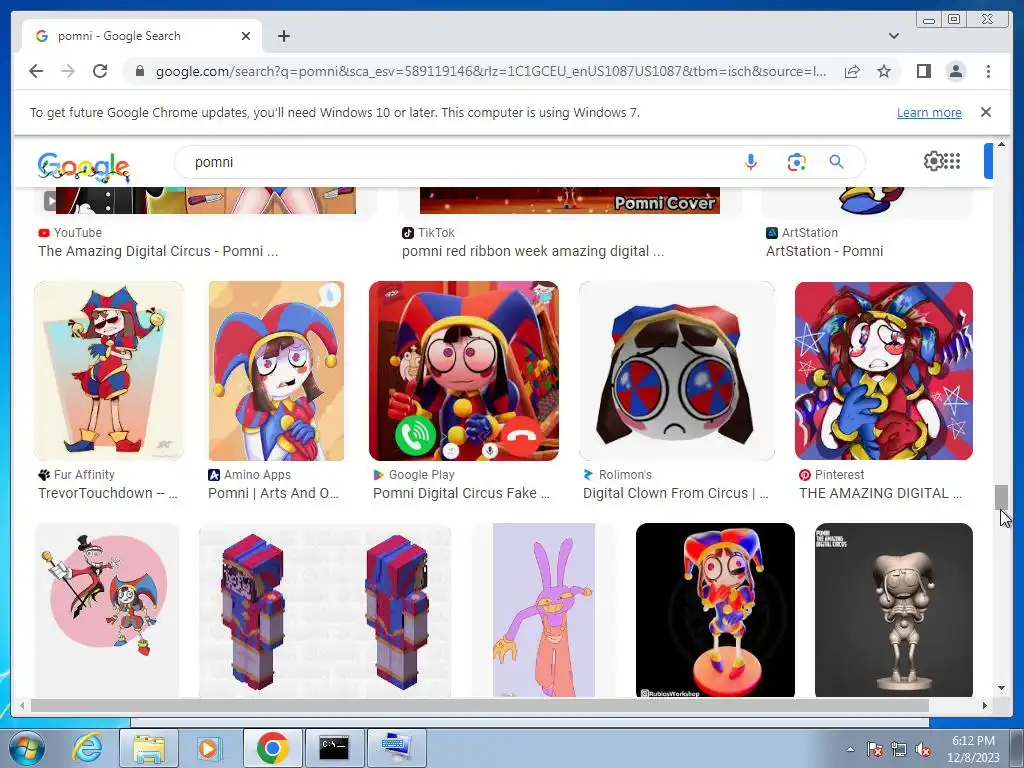Open Google quick settings gear
1024x768 pixels.
click(933, 161)
